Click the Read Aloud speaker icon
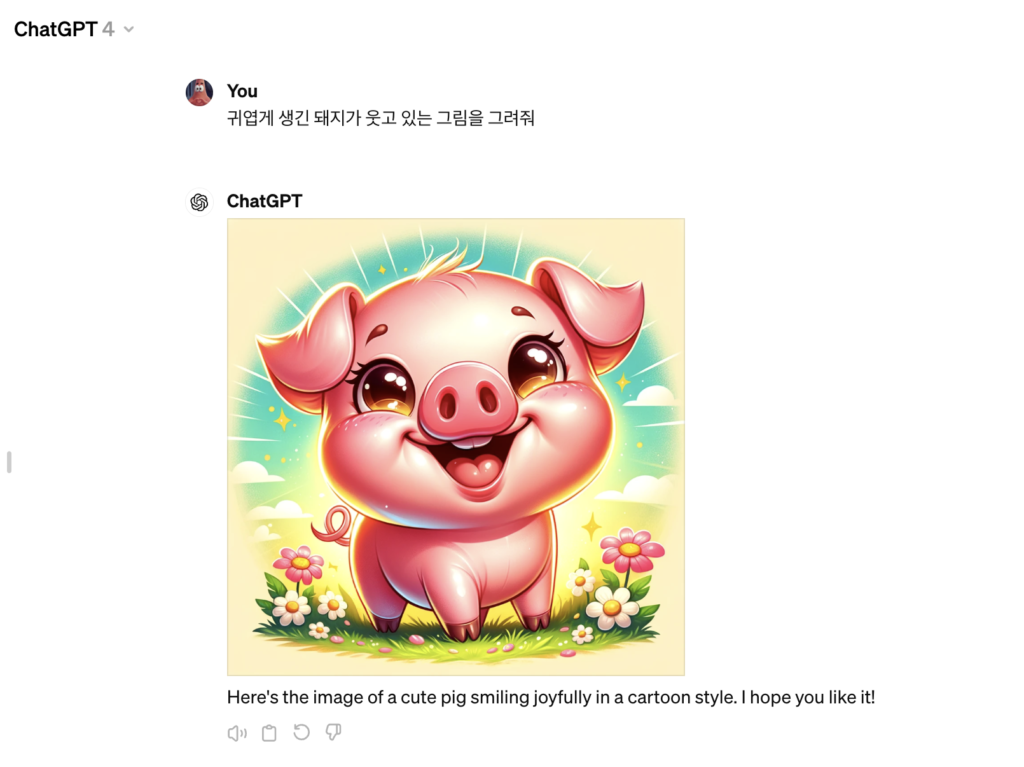The width and height of the screenshot is (1024, 767). (x=237, y=733)
